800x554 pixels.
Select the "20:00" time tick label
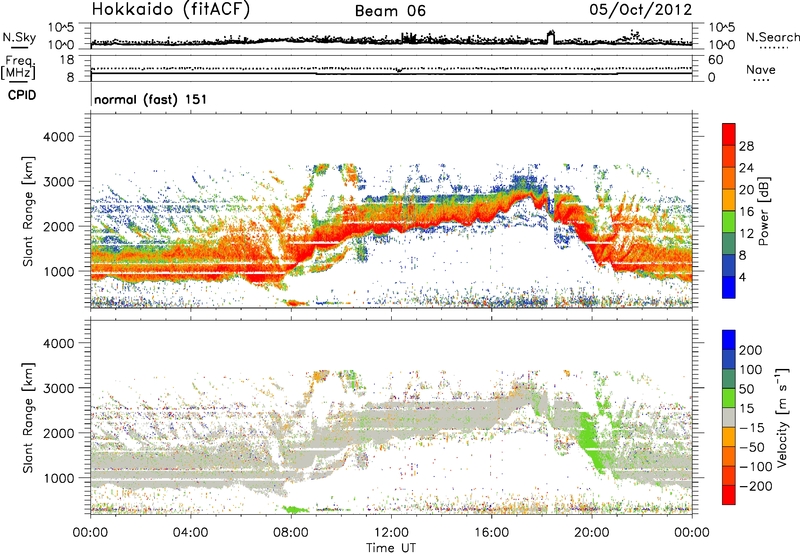(592, 533)
